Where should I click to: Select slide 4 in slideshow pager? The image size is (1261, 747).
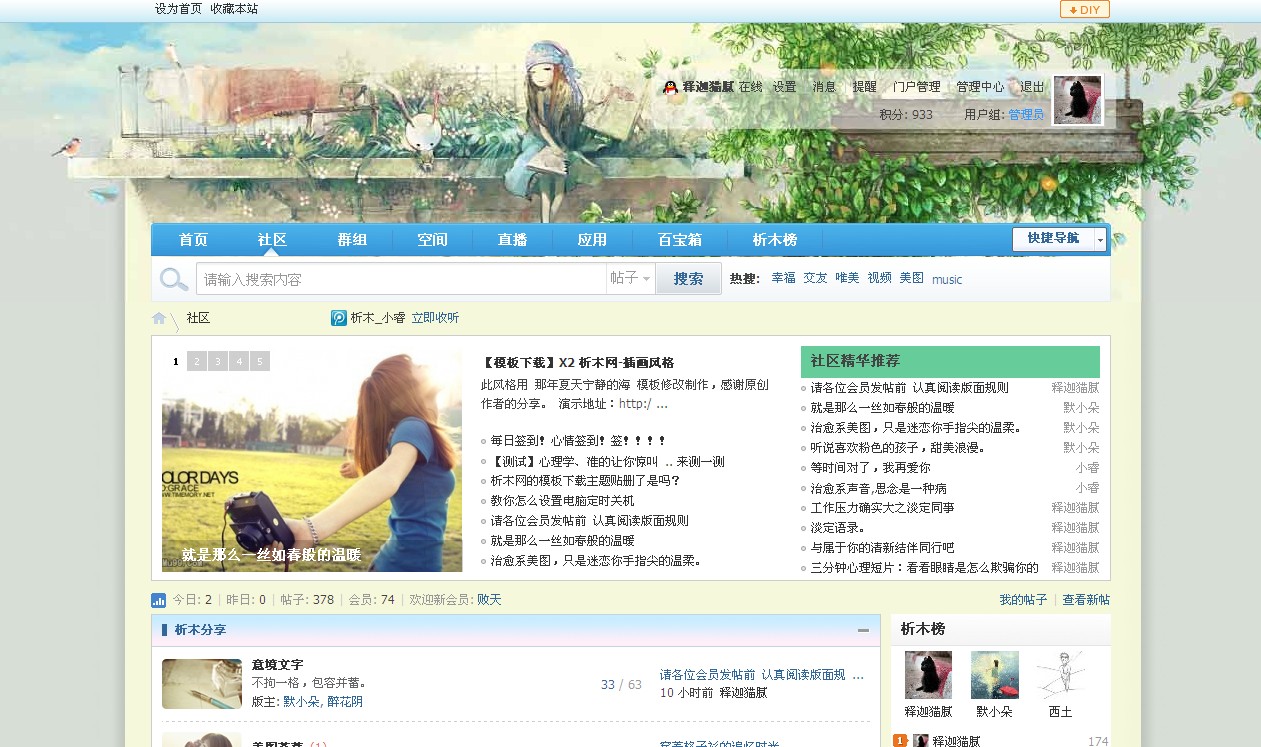(x=238, y=361)
